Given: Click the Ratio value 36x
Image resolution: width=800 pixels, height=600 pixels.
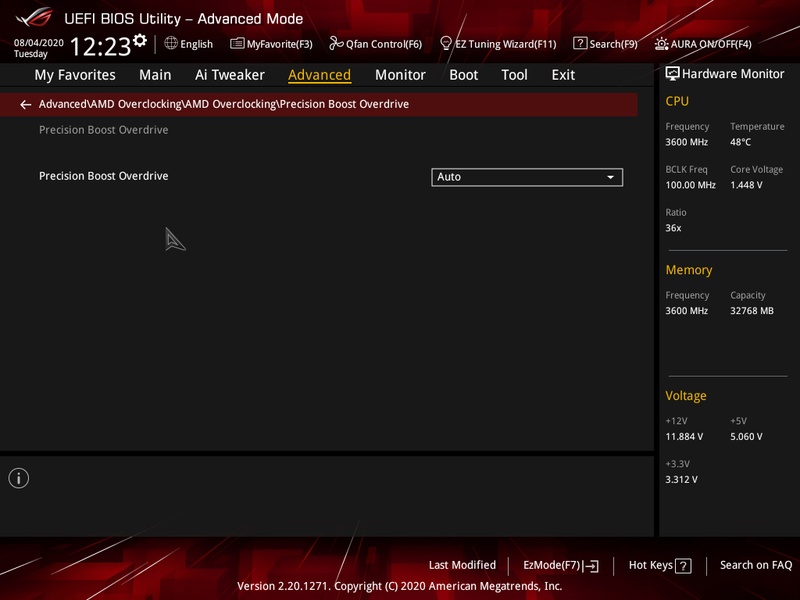Looking at the screenshot, I should point(673,228).
